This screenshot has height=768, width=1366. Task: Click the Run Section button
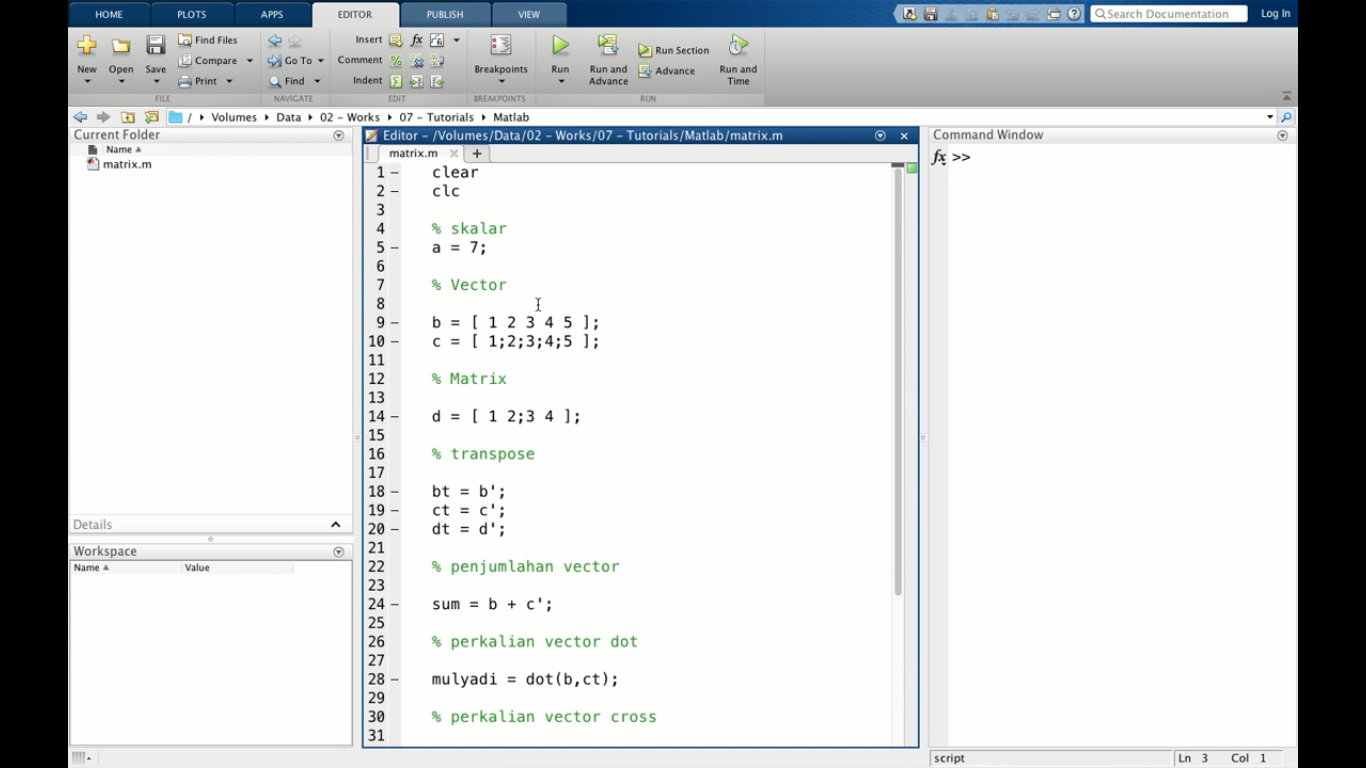[x=674, y=50]
